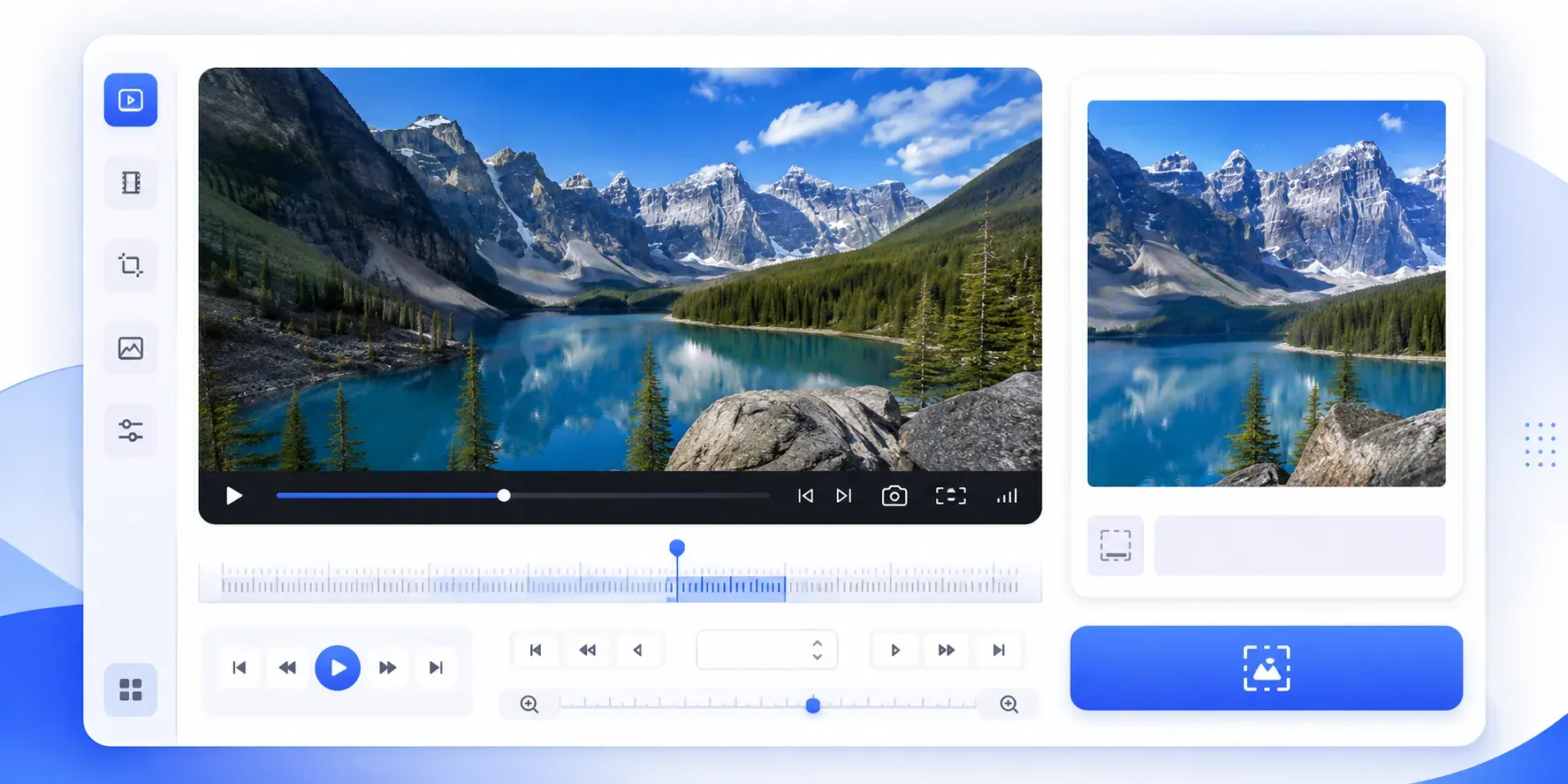Play video using in-player play button
This screenshot has width=1568, height=784.
click(x=234, y=496)
